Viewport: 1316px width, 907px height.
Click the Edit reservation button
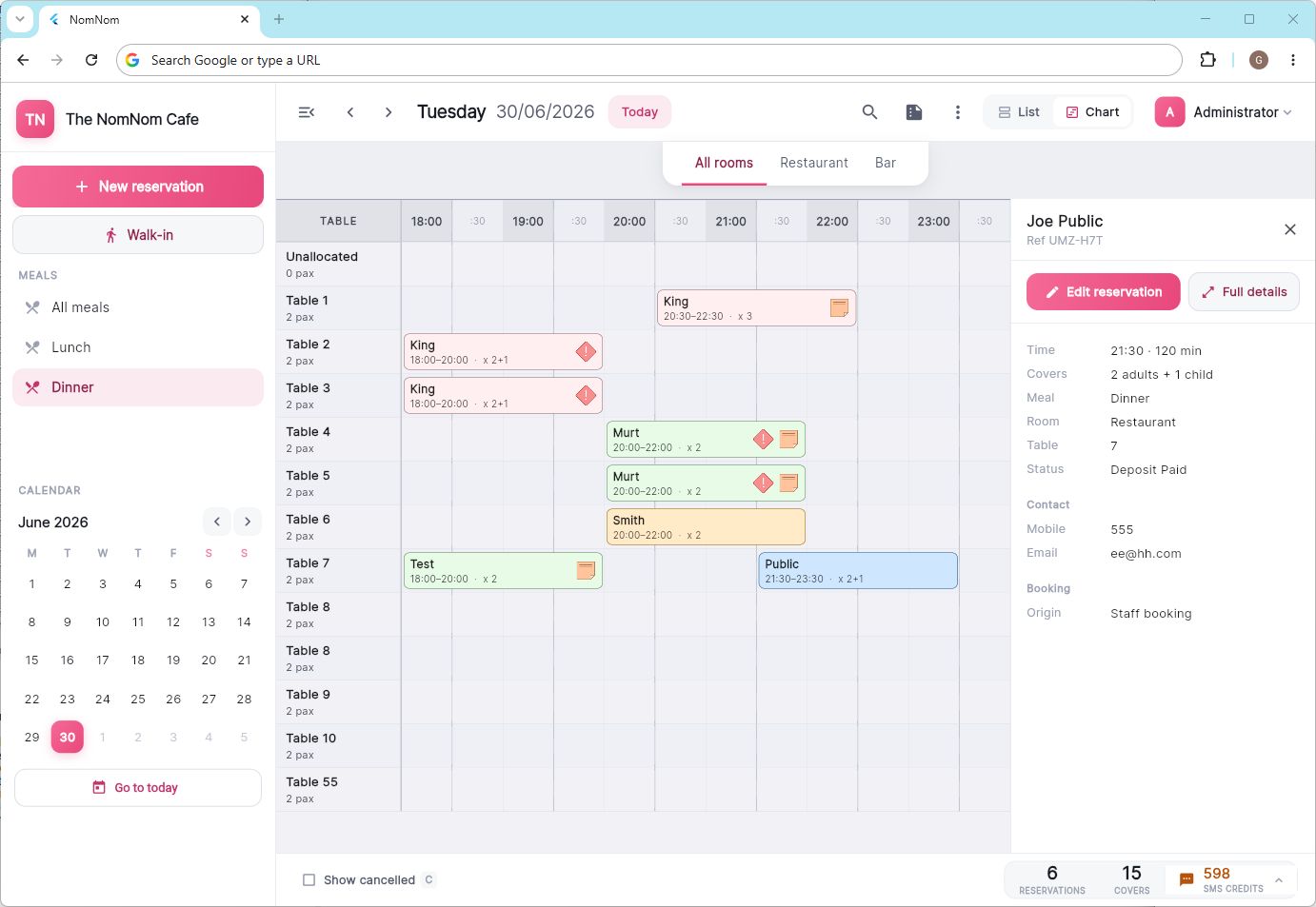click(1104, 292)
